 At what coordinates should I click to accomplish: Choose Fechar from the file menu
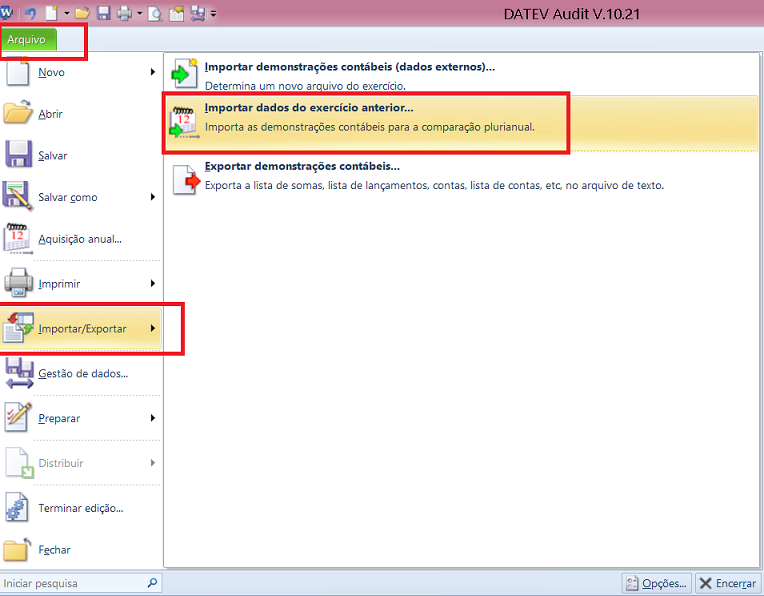coord(81,550)
